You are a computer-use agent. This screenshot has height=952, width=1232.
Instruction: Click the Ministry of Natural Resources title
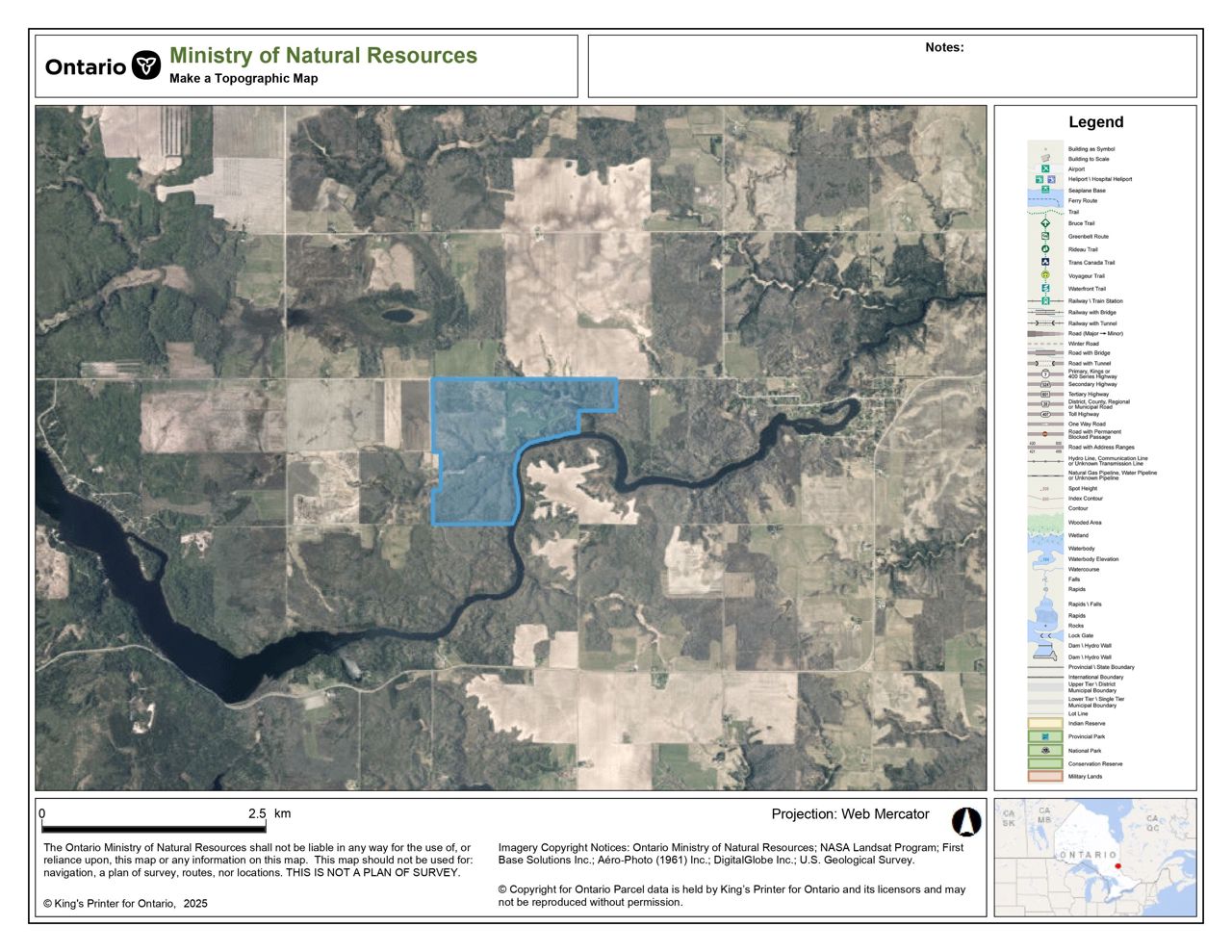pyautogui.click(x=323, y=56)
